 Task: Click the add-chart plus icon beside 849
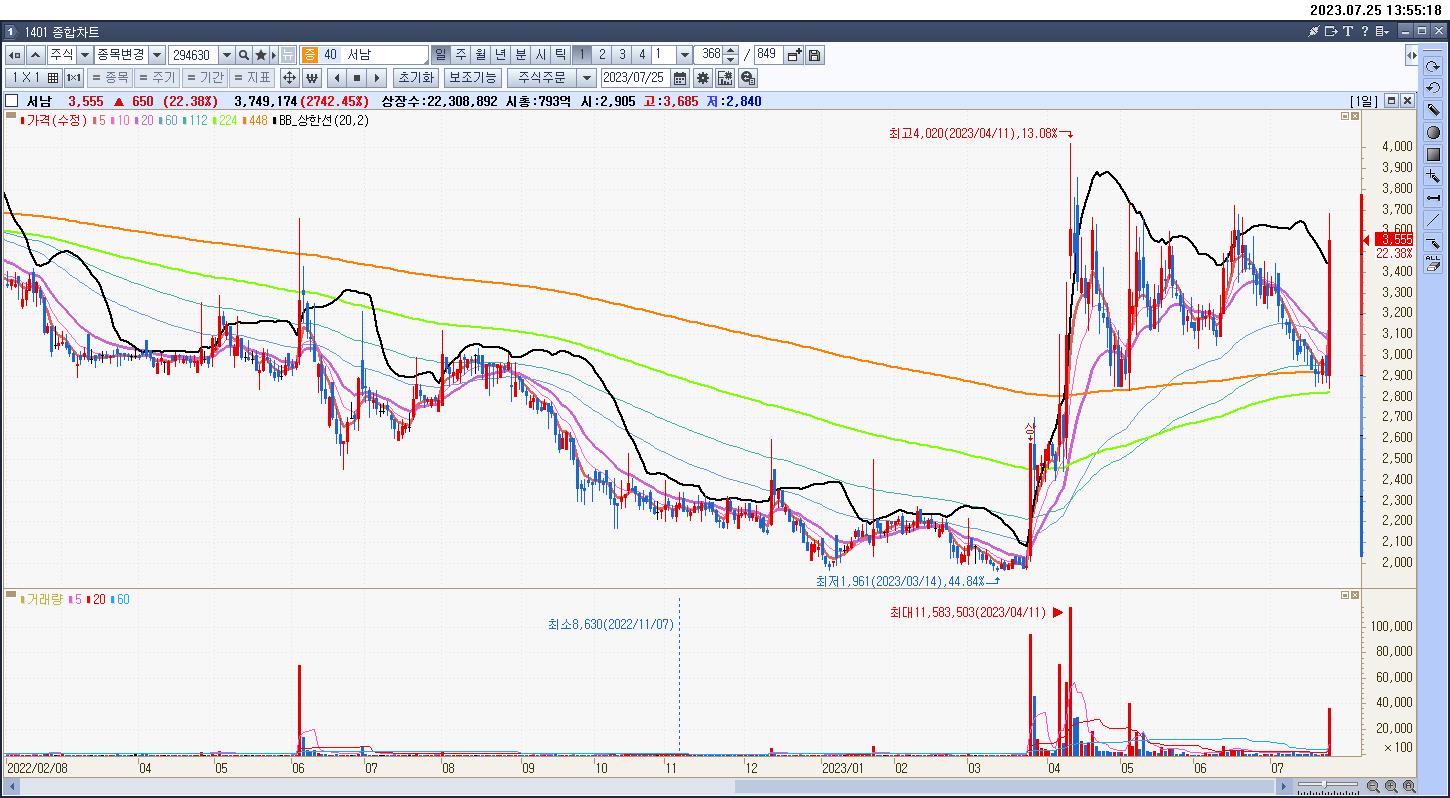(x=794, y=55)
